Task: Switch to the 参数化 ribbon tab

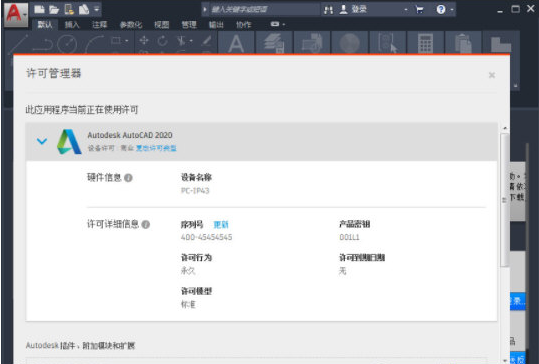Action: (x=131, y=24)
